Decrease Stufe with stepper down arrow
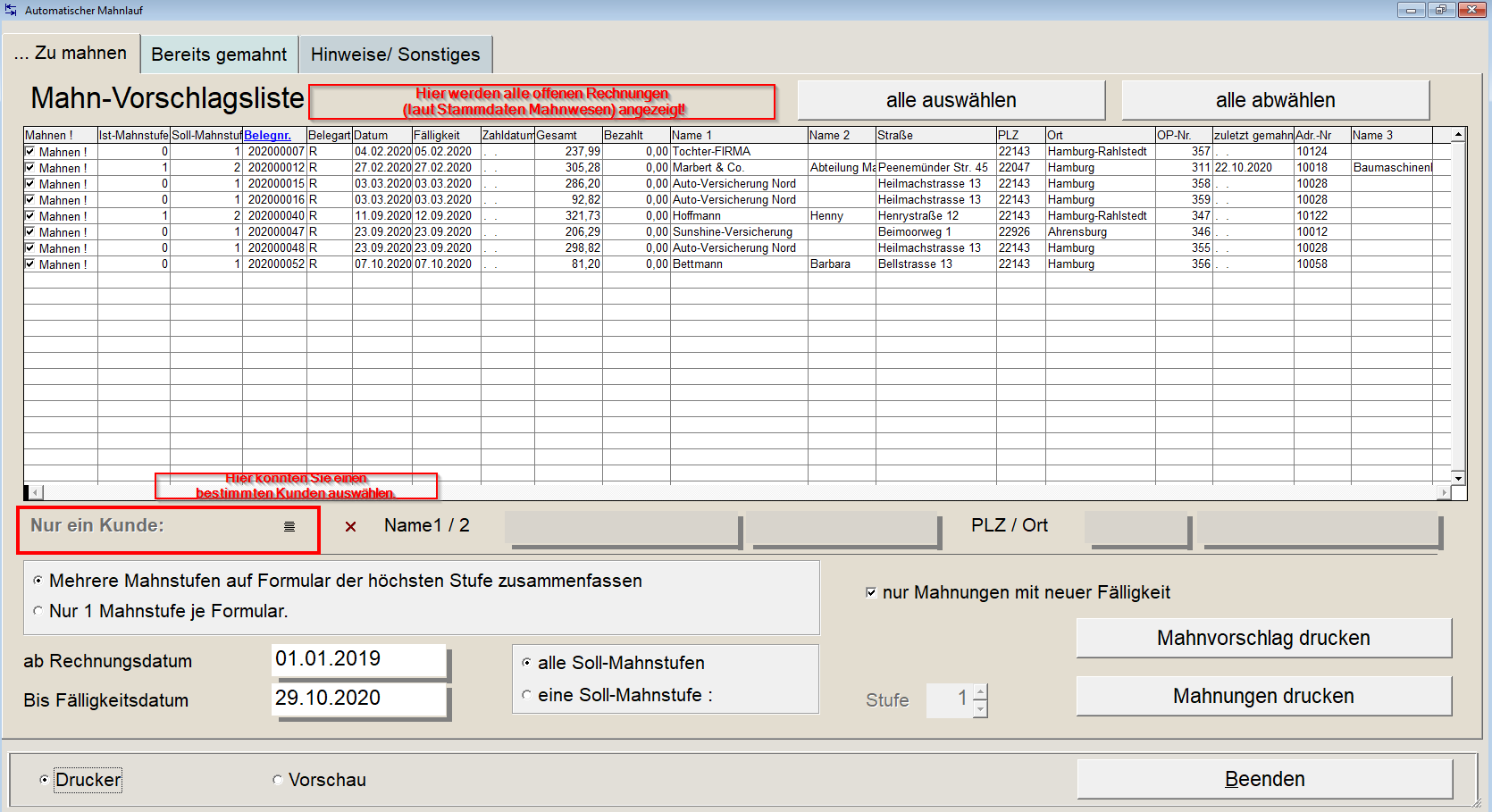The width and height of the screenshot is (1492, 812). 980,709
